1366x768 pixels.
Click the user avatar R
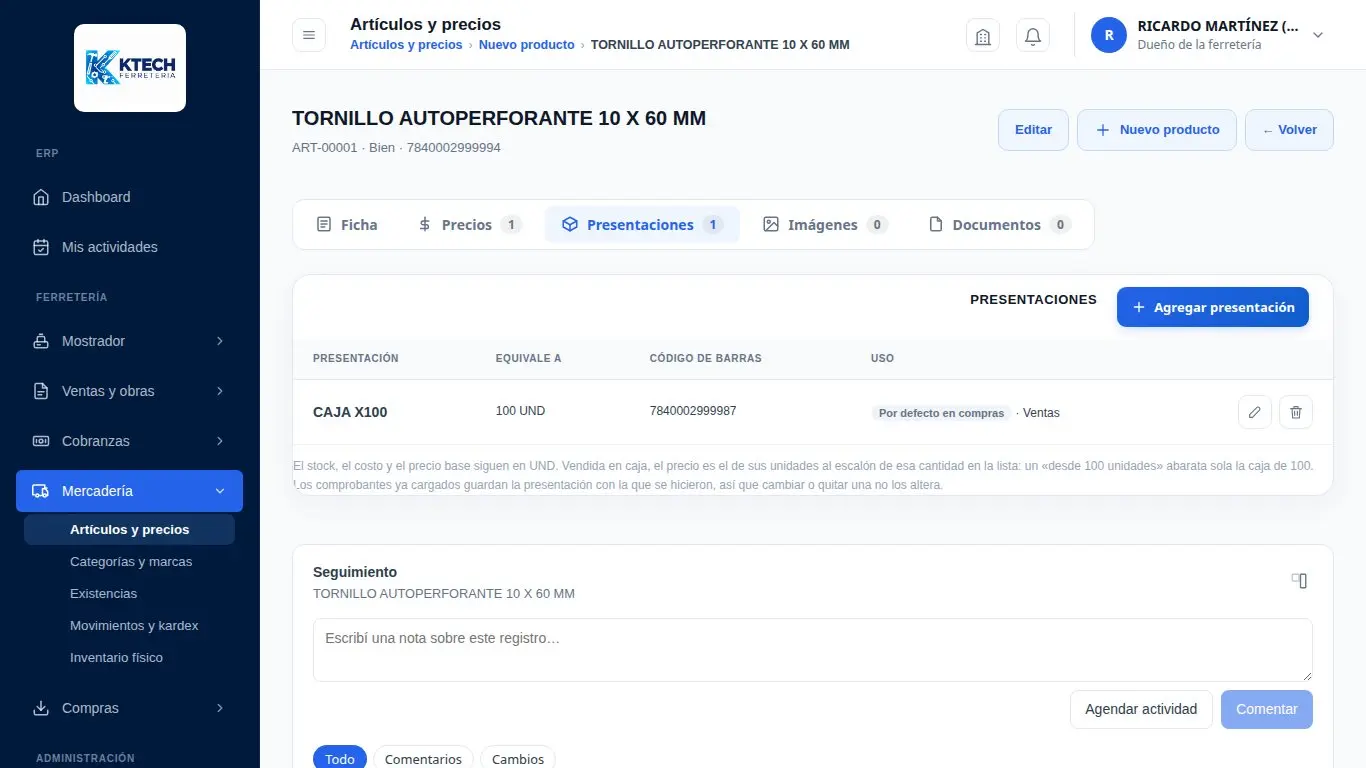click(x=1109, y=35)
